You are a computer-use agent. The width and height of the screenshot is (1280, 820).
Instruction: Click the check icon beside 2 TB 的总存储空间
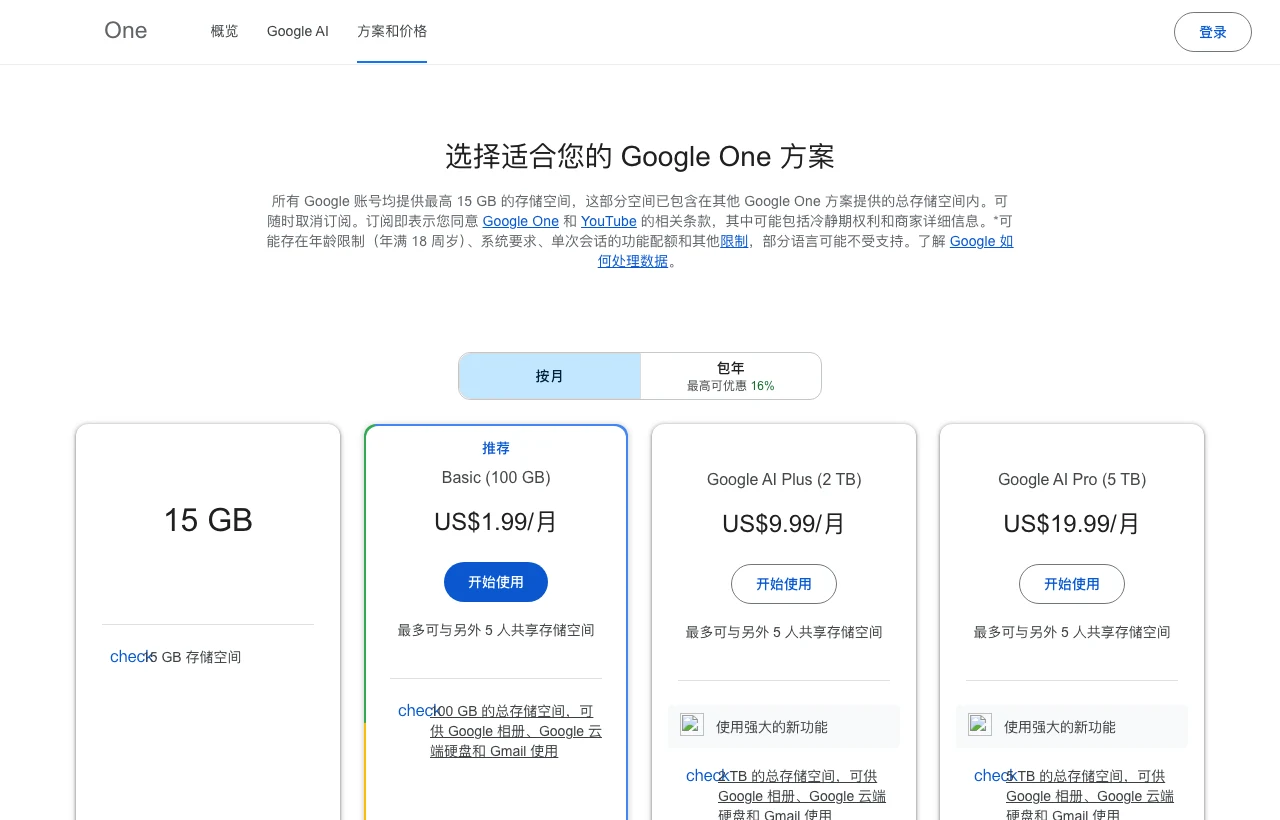706,775
